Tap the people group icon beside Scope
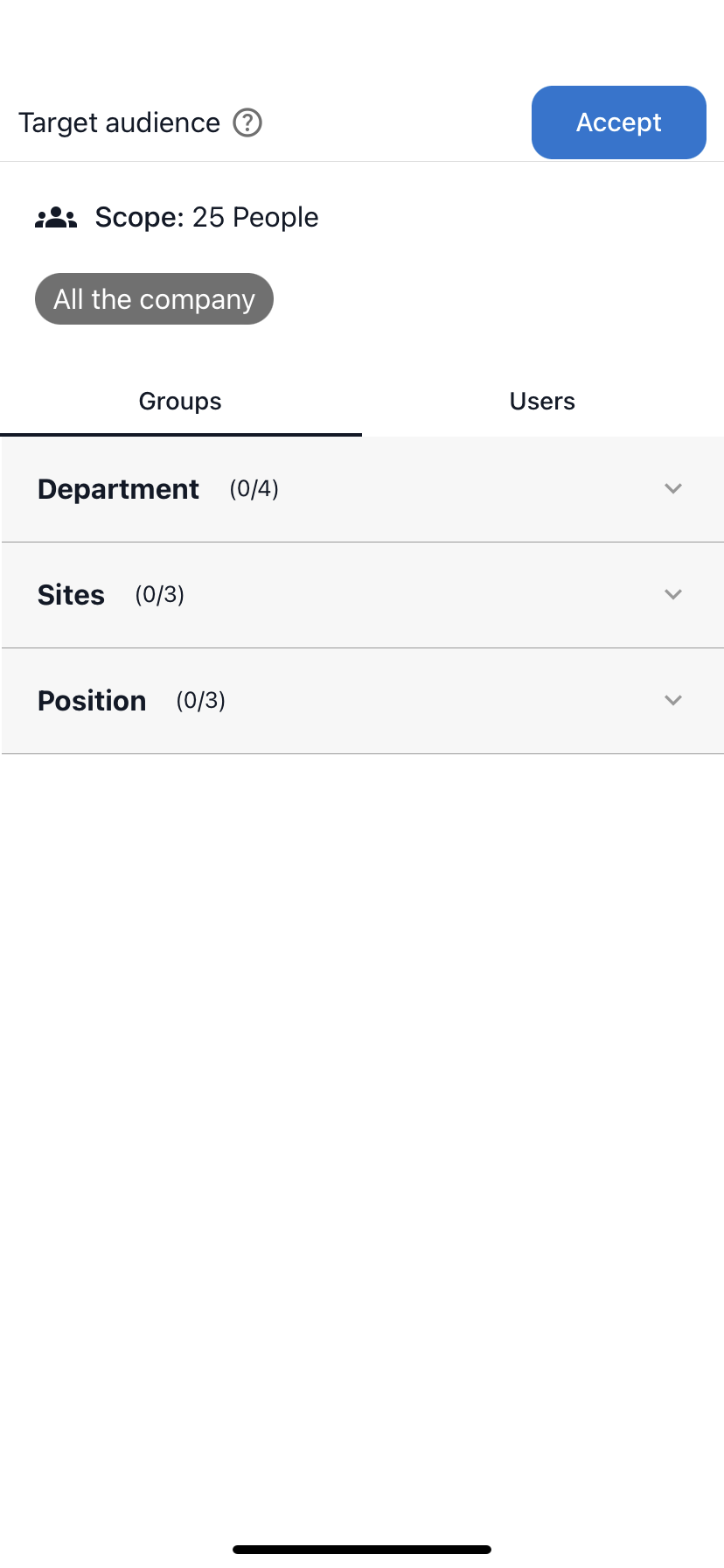 [x=56, y=217]
